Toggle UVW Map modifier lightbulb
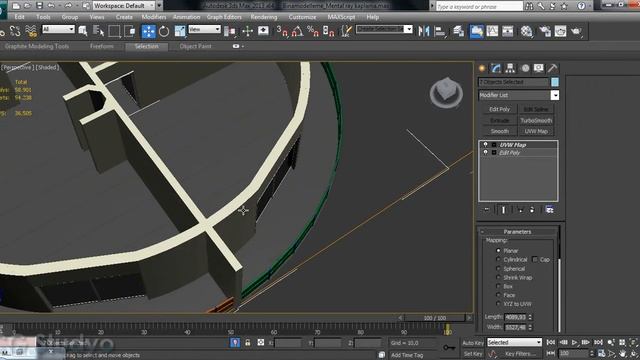The width and height of the screenshot is (640, 360). pyautogui.click(x=485, y=144)
